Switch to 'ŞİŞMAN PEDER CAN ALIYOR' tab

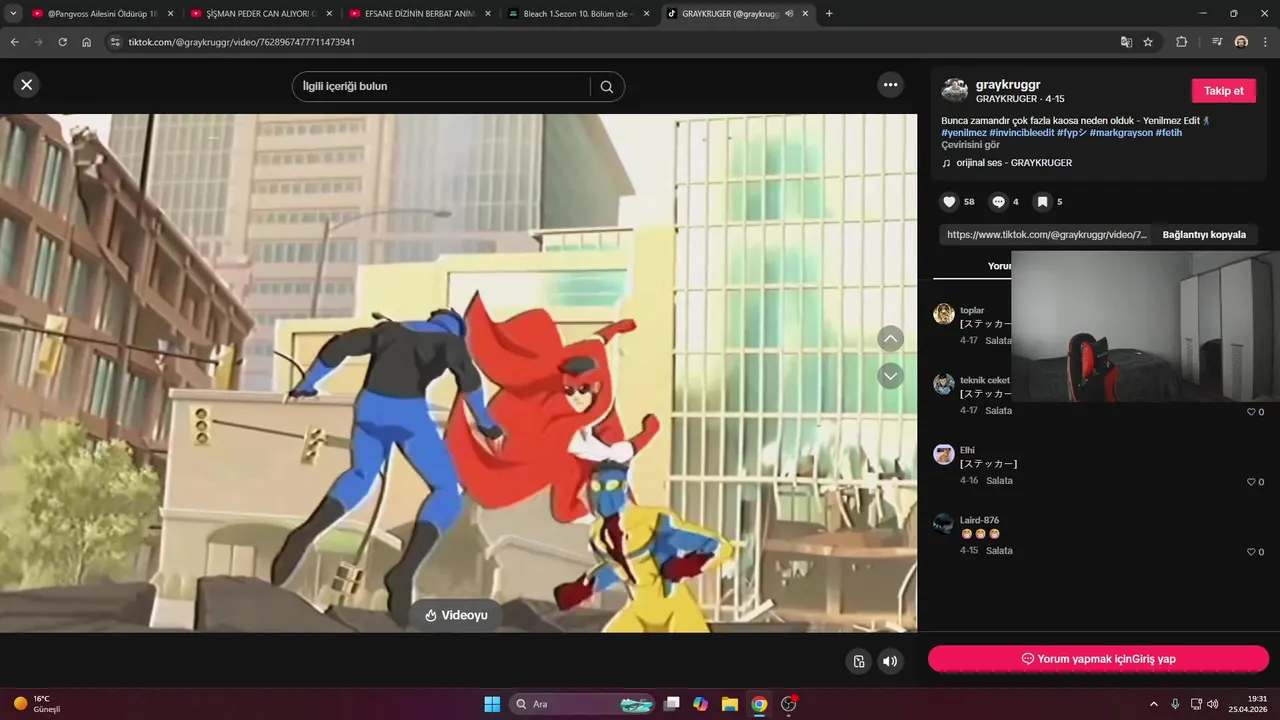260,14
